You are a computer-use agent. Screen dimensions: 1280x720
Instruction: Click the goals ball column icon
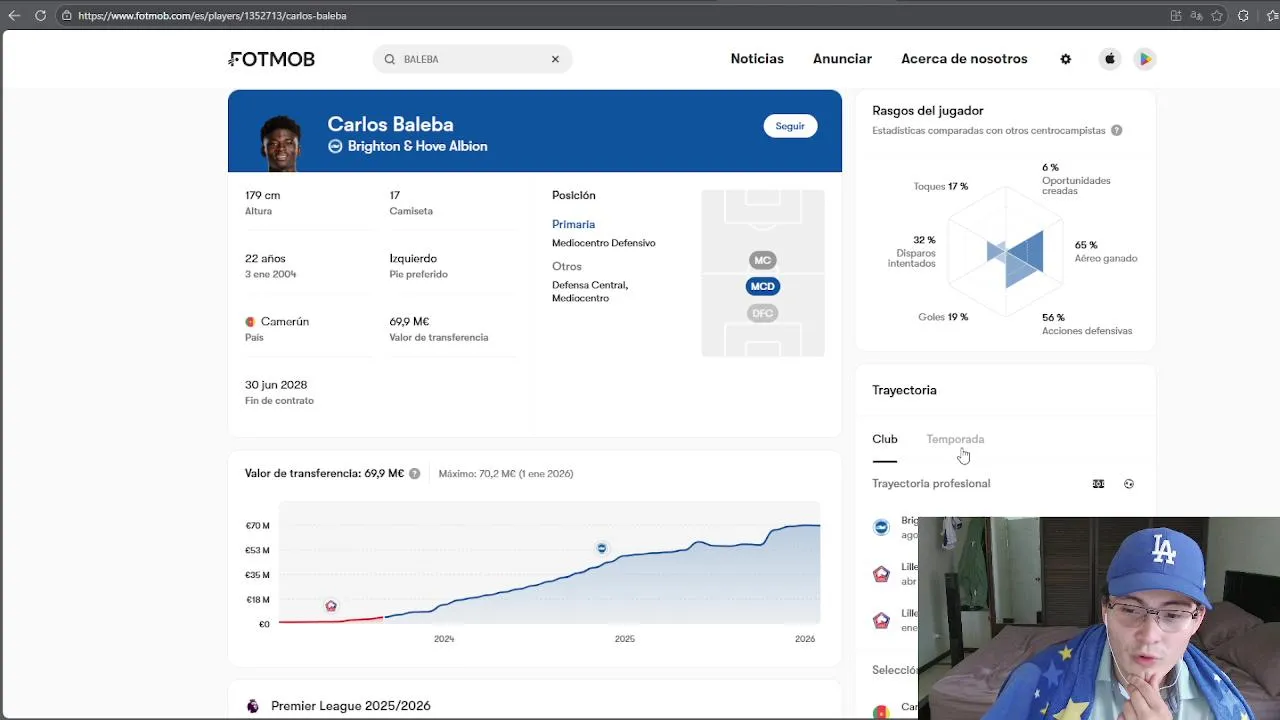point(1129,484)
